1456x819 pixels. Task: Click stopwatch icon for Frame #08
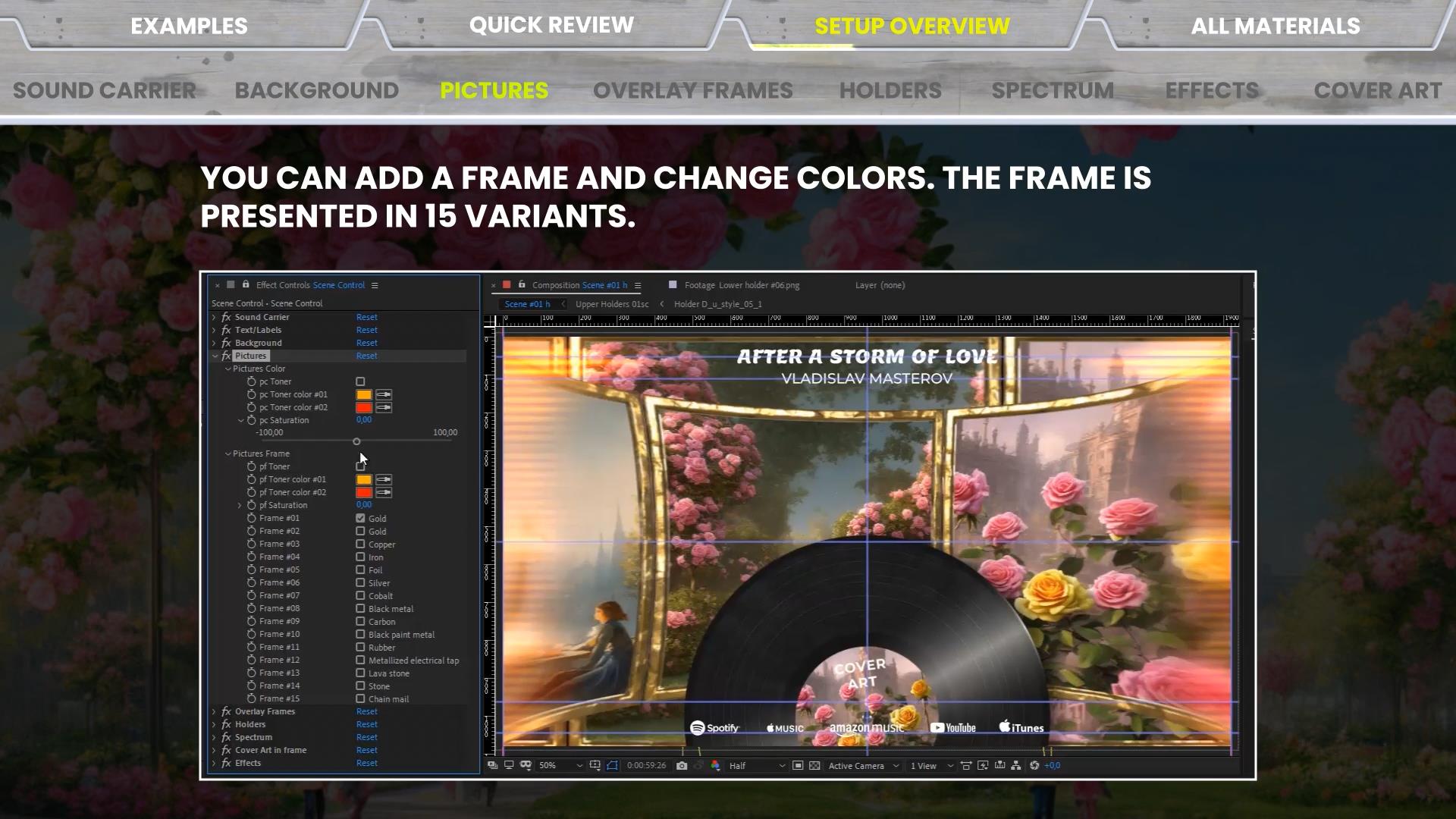252,608
